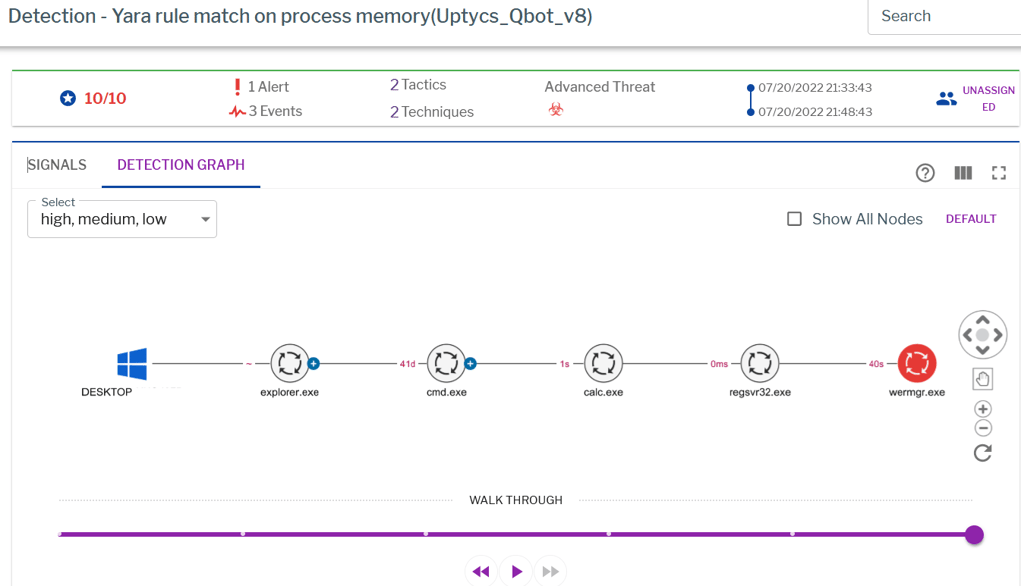
Task: Click the walk through timeline track
Action: (x=514, y=535)
